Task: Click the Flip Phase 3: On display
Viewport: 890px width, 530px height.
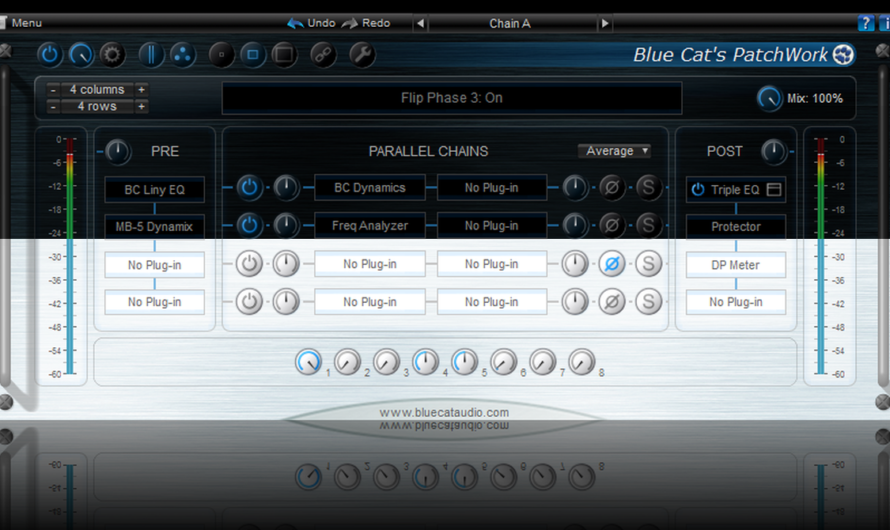Action: [x=452, y=98]
